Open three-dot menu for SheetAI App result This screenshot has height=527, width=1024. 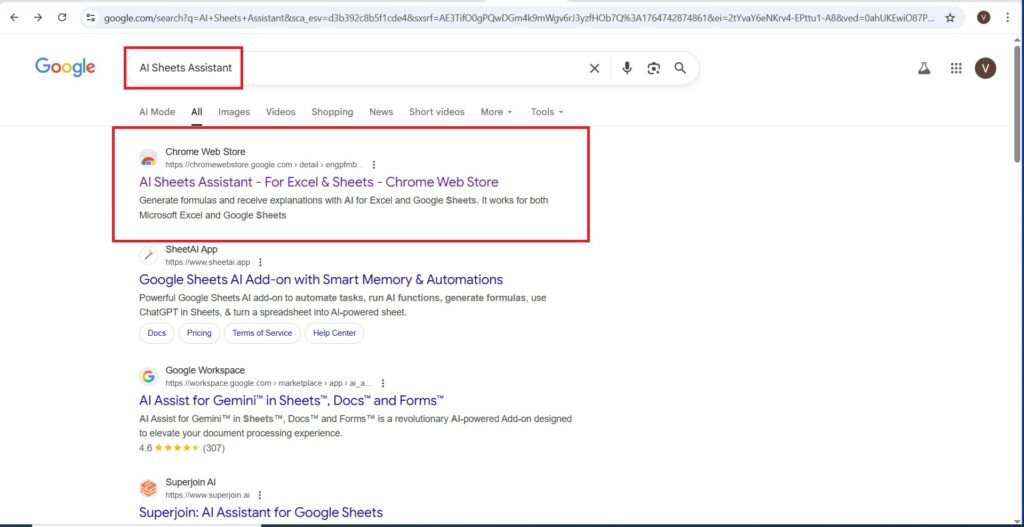click(x=261, y=262)
